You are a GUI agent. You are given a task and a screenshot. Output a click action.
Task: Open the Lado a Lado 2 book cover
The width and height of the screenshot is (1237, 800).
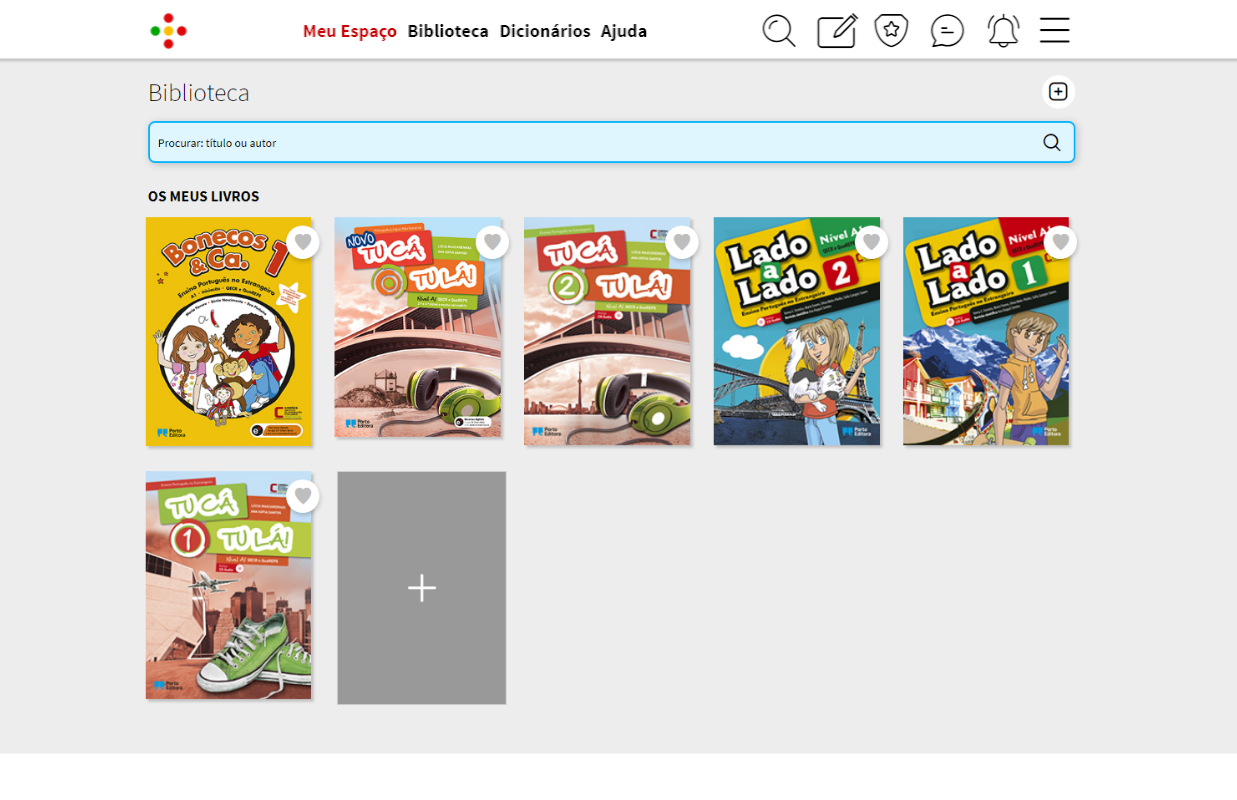797,331
